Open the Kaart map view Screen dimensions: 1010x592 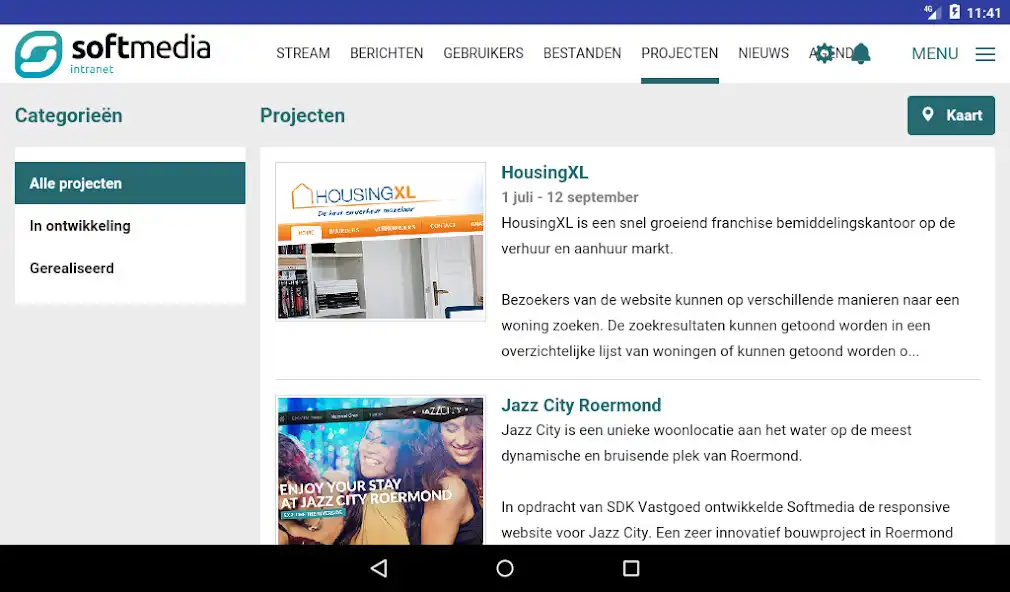pos(951,115)
